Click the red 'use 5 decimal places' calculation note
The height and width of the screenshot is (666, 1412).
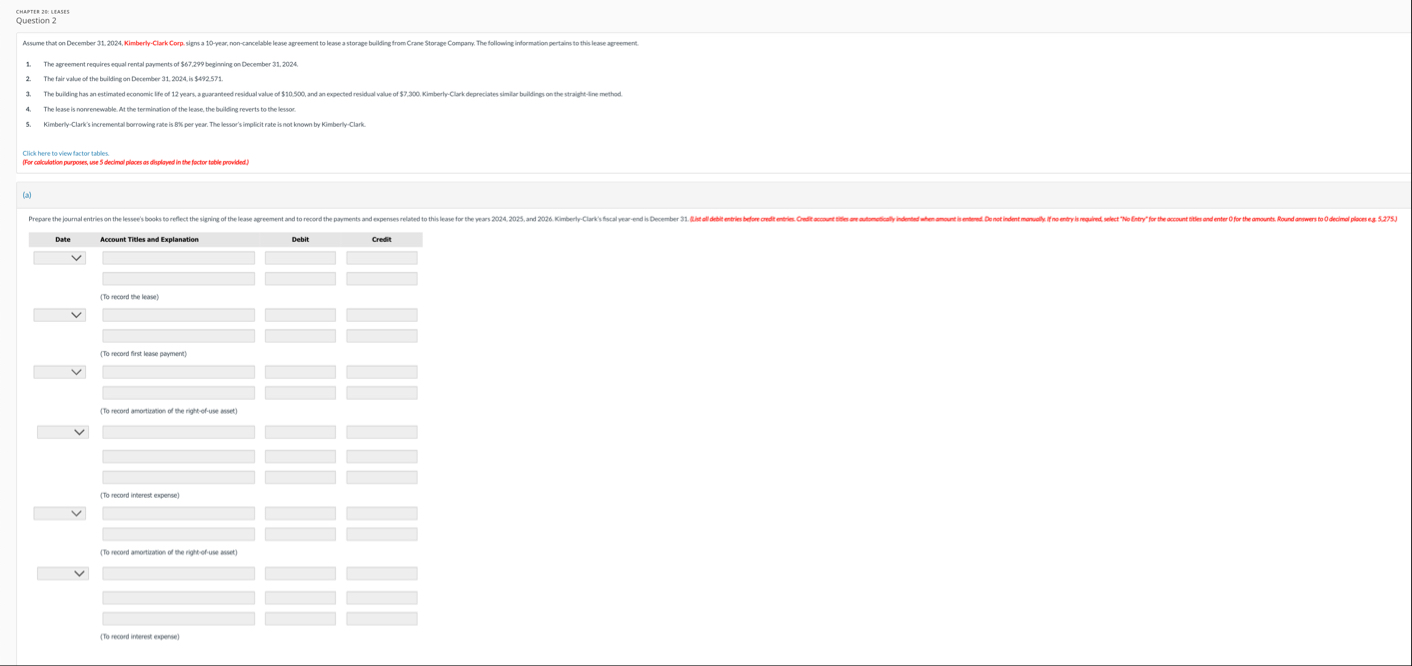tap(135, 162)
